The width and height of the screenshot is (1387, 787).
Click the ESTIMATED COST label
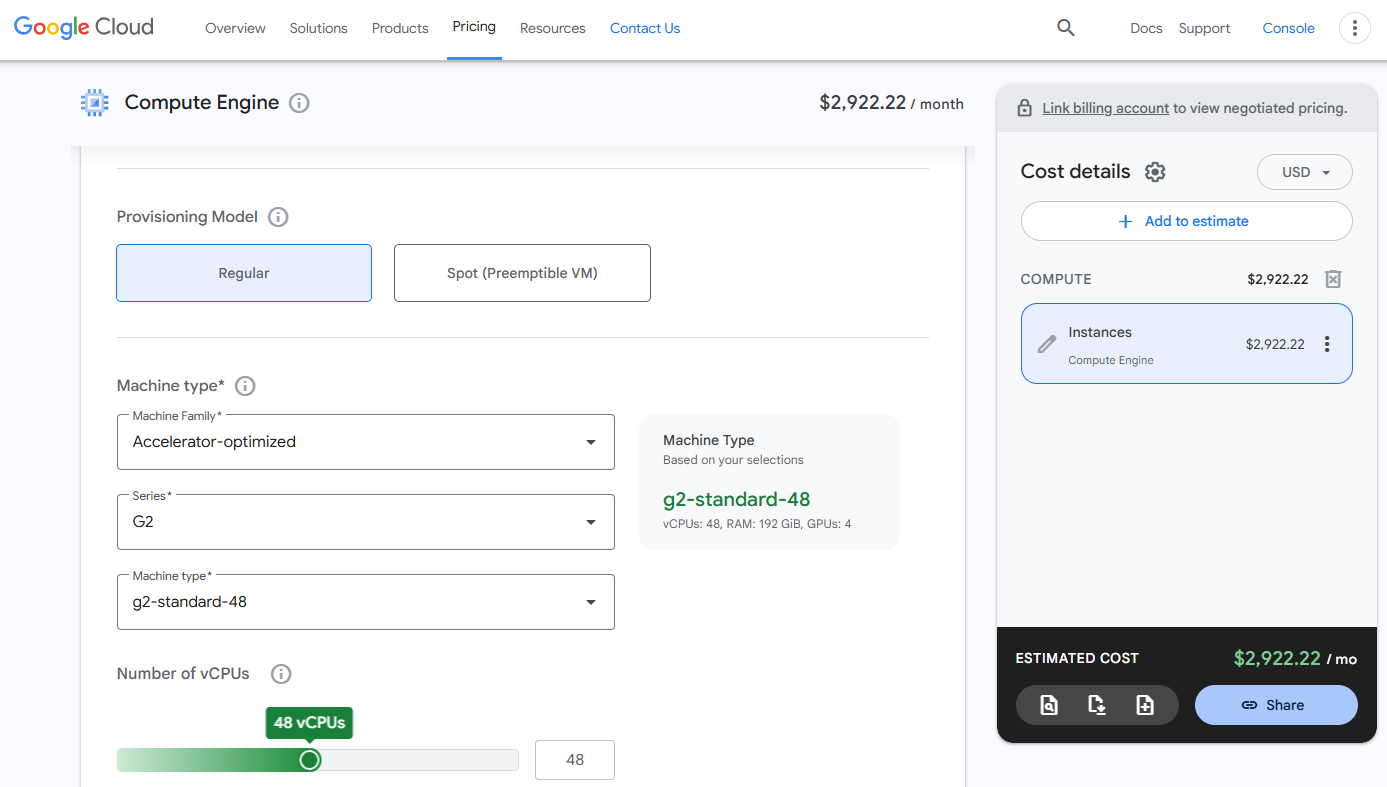click(x=1077, y=658)
